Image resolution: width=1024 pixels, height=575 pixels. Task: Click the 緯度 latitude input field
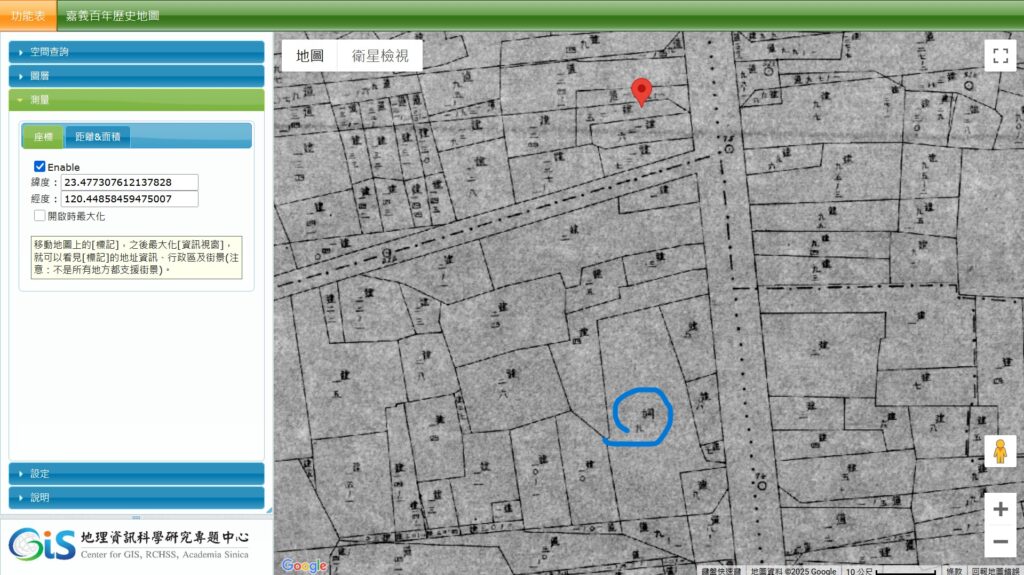click(129, 183)
